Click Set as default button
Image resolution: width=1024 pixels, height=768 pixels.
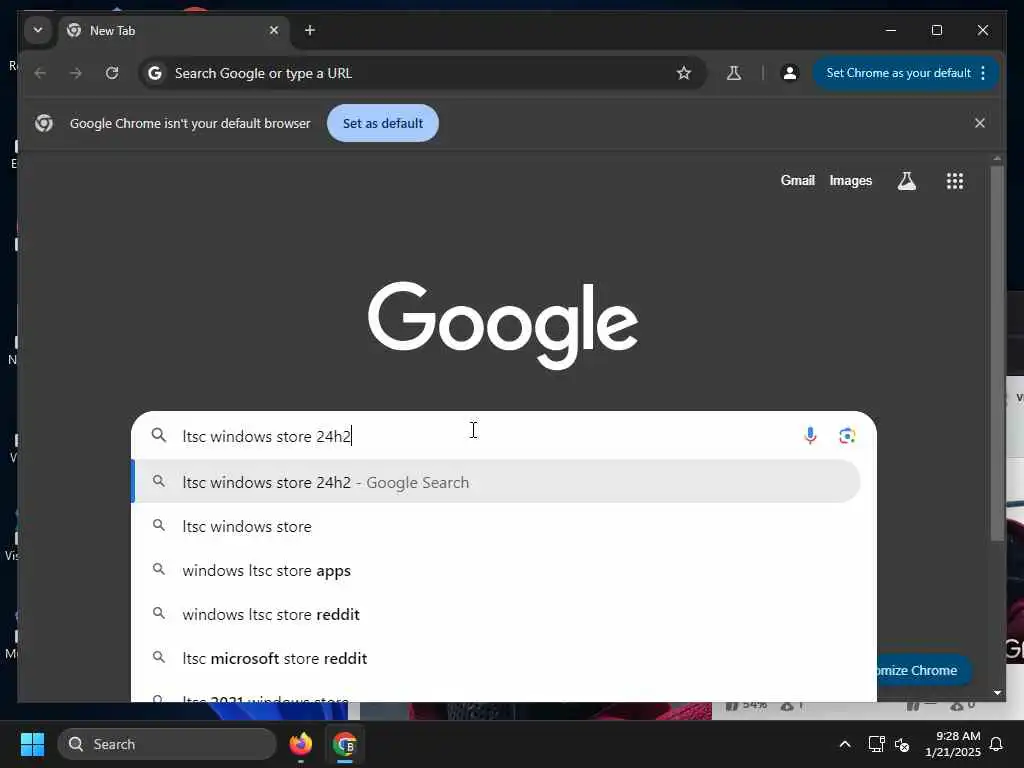(x=383, y=123)
